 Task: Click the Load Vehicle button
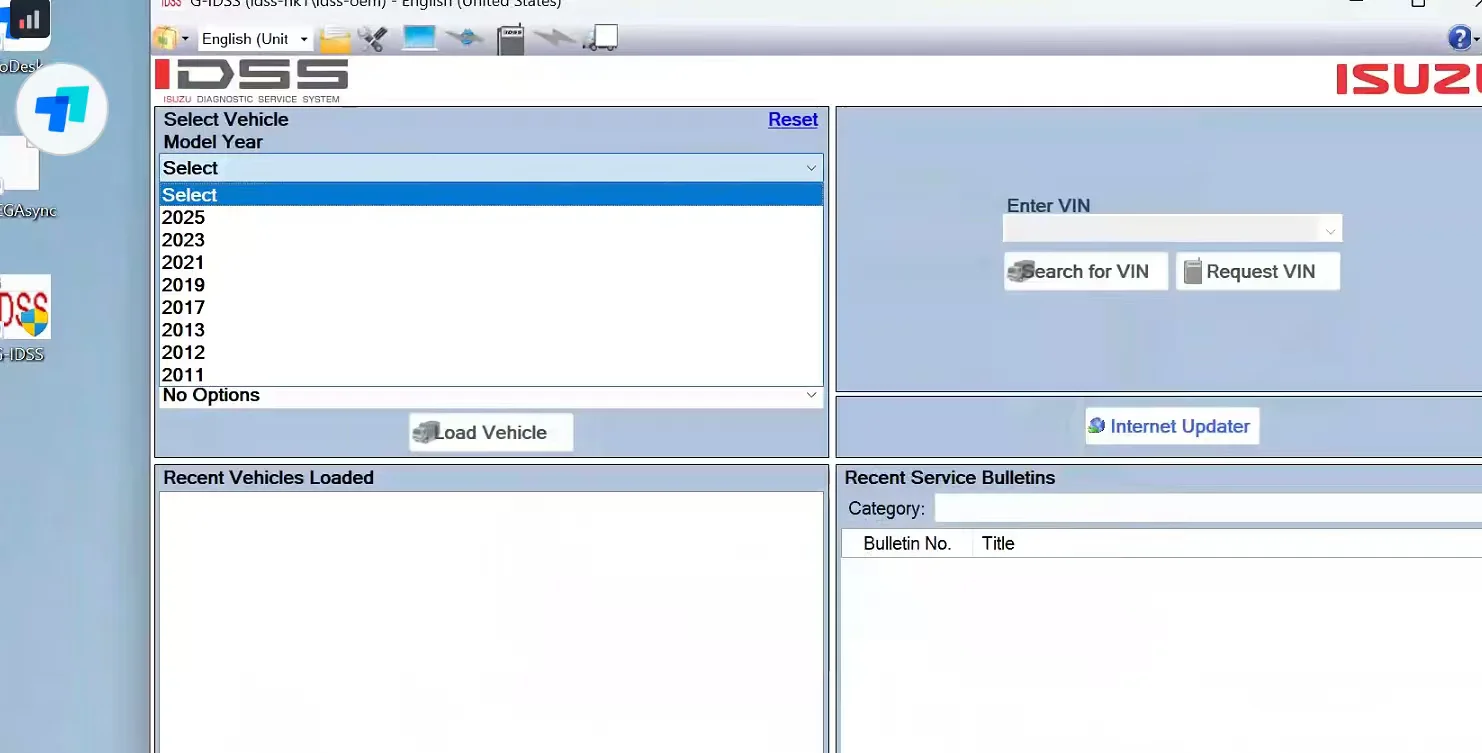pyautogui.click(x=491, y=432)
